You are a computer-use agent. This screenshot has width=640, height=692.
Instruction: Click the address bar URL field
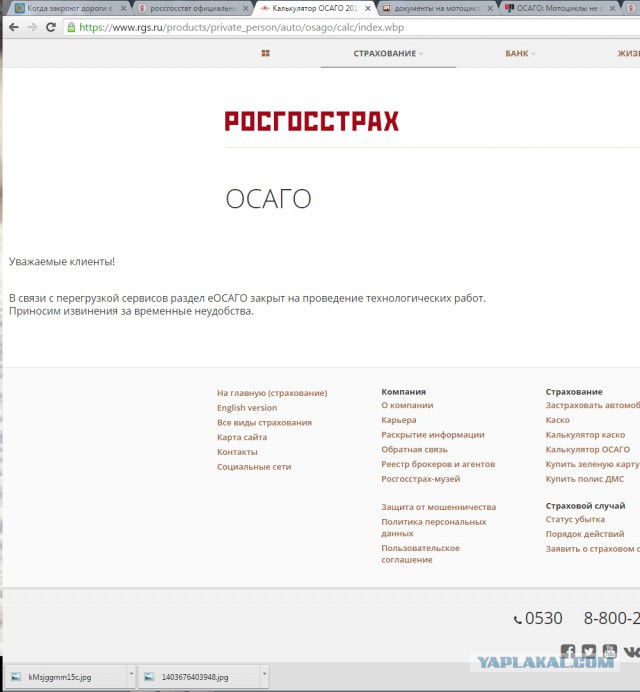[353, 27]
